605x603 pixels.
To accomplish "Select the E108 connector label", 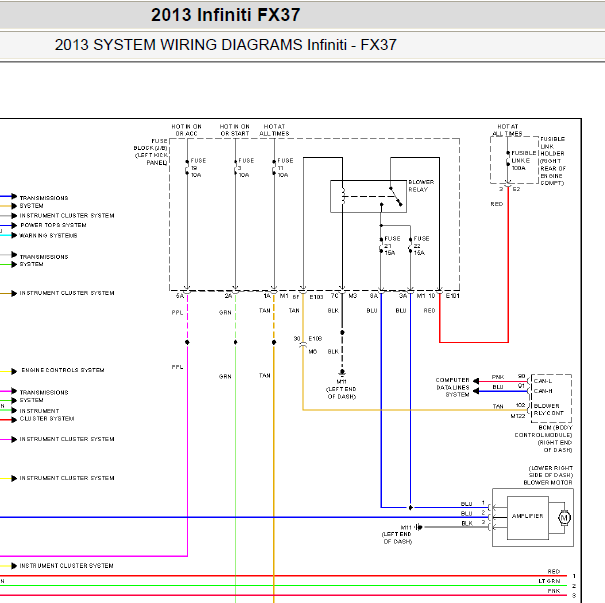I will pyautogui.click(x=315, y=339).
